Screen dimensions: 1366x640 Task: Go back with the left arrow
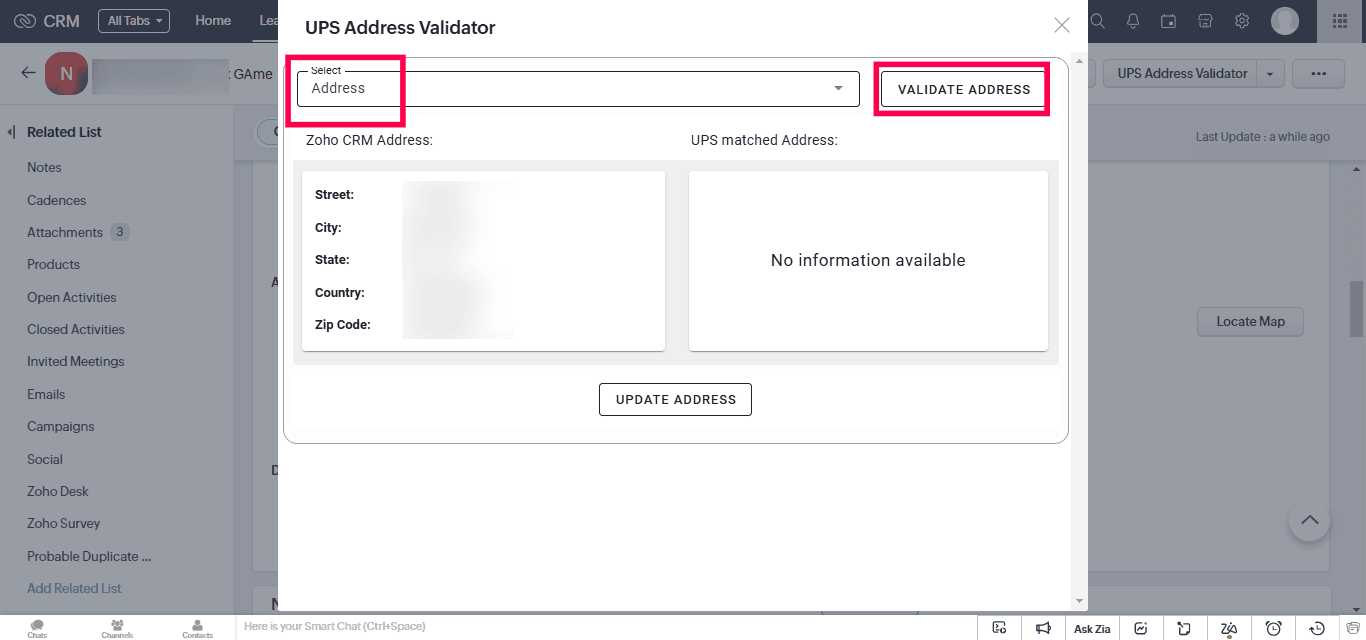pyautogui.click(x=28, y=73)
